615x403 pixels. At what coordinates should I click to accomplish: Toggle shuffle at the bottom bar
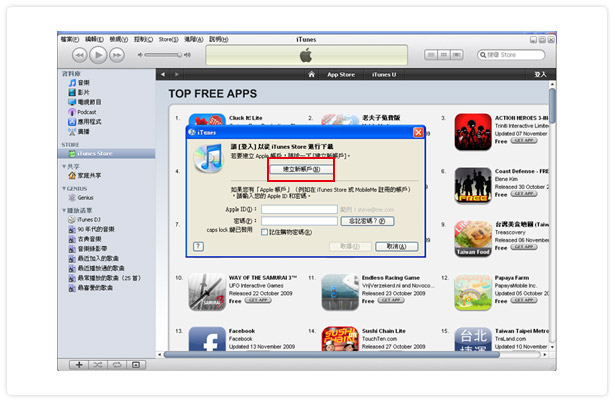98,365
